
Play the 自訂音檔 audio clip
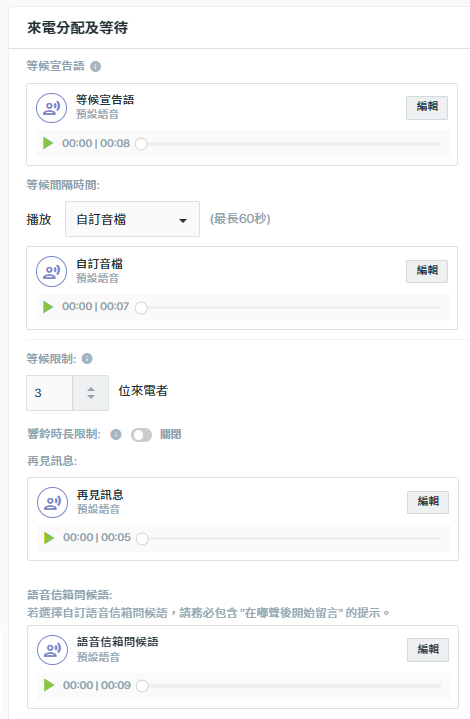tap(48, 306)
